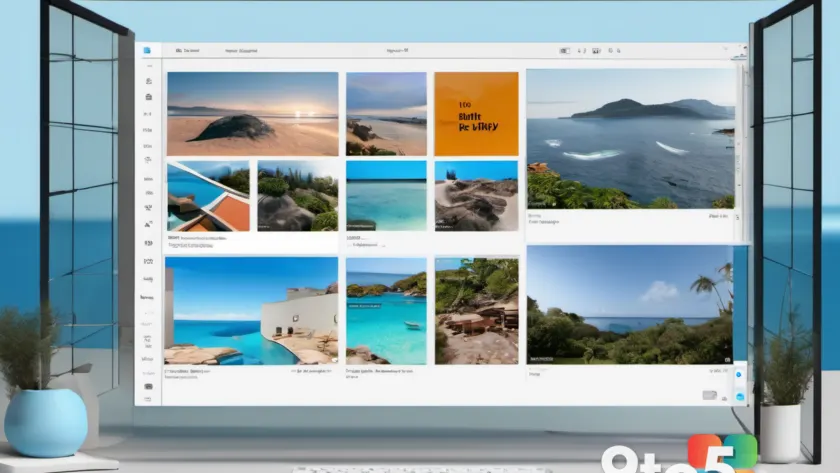Viewport: 840px width, 473px height.
Task: Click the blue app logo icon
Action: pyautogui.click(x=147, y=50)
